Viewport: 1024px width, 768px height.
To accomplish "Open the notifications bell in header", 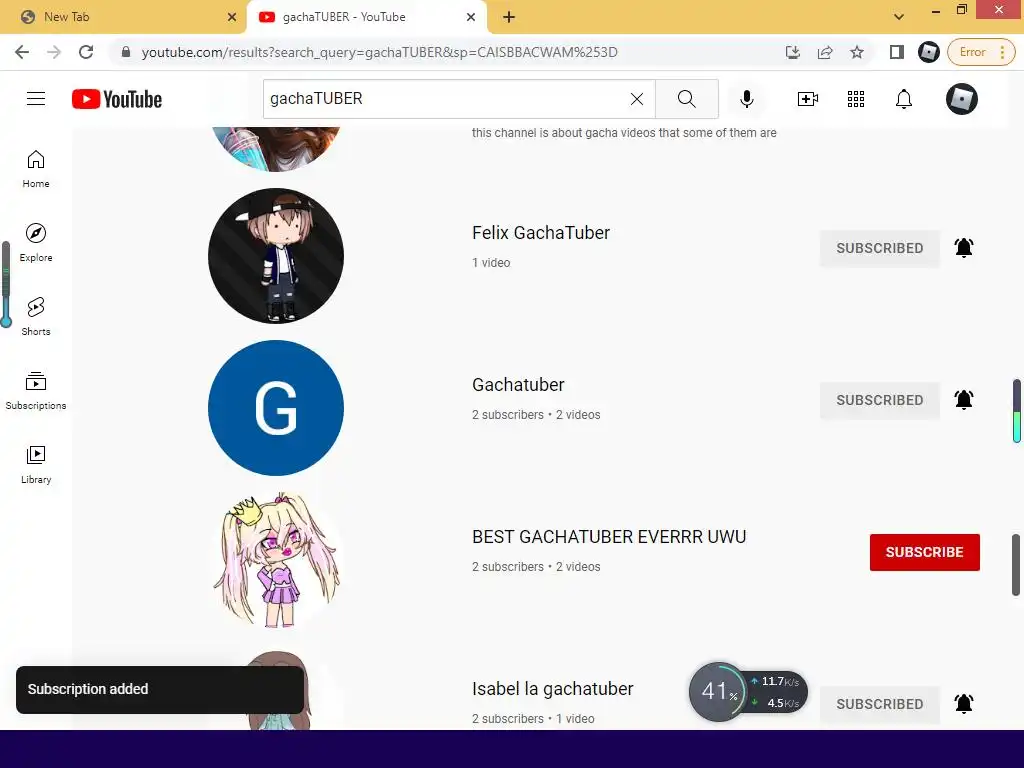I will click(x=904, y=99).
